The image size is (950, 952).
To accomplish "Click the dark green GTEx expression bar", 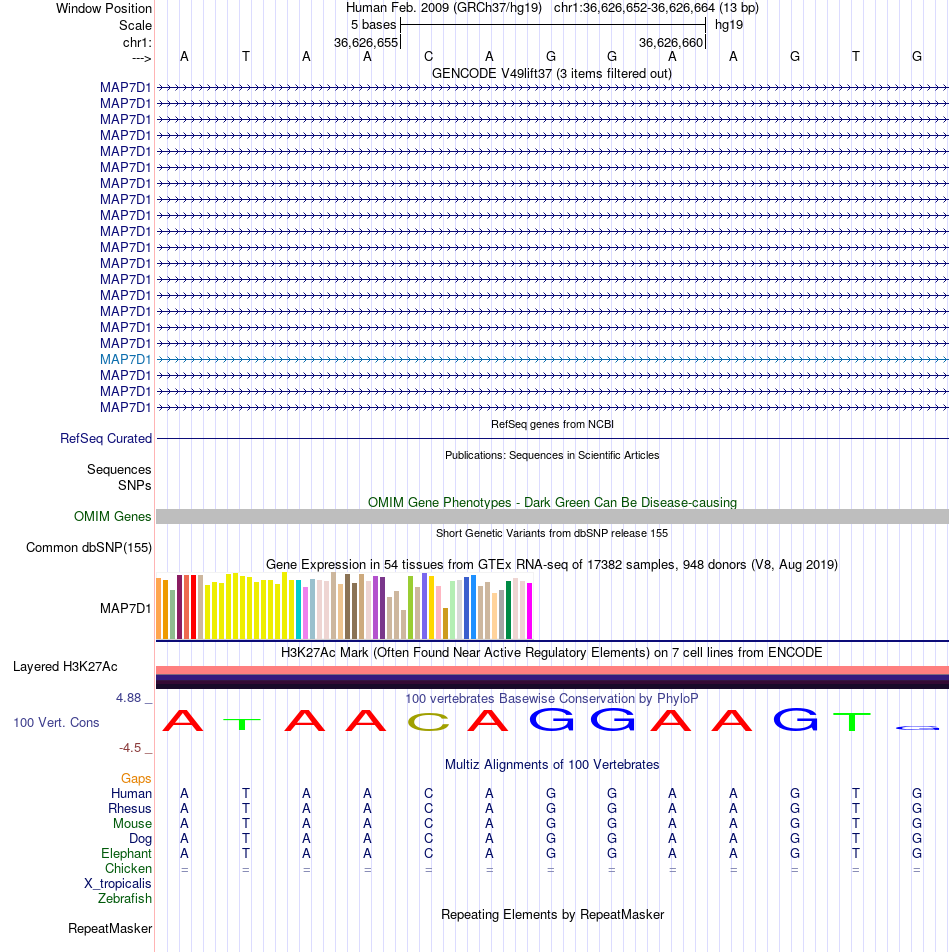I will click(509, 610).
